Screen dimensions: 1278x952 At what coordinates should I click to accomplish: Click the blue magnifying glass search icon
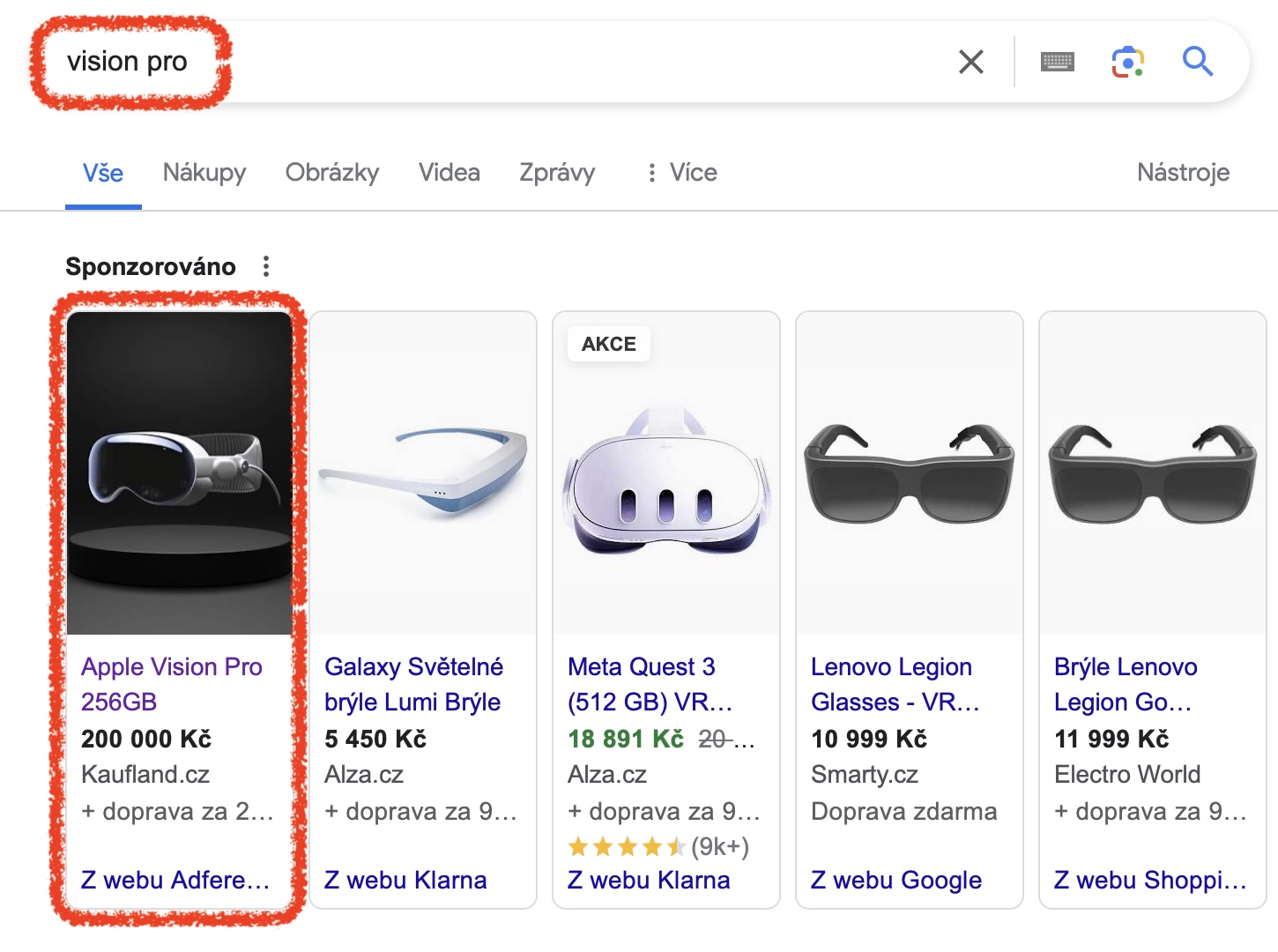coord(1198,62)
